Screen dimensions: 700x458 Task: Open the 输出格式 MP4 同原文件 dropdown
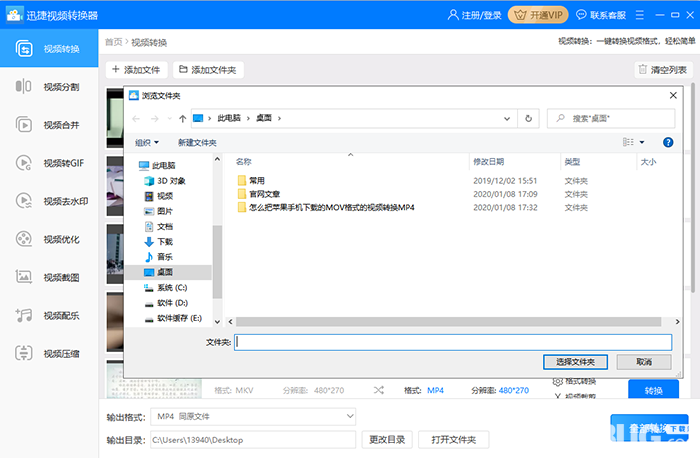pyautogui.click(x=253, y=416)
